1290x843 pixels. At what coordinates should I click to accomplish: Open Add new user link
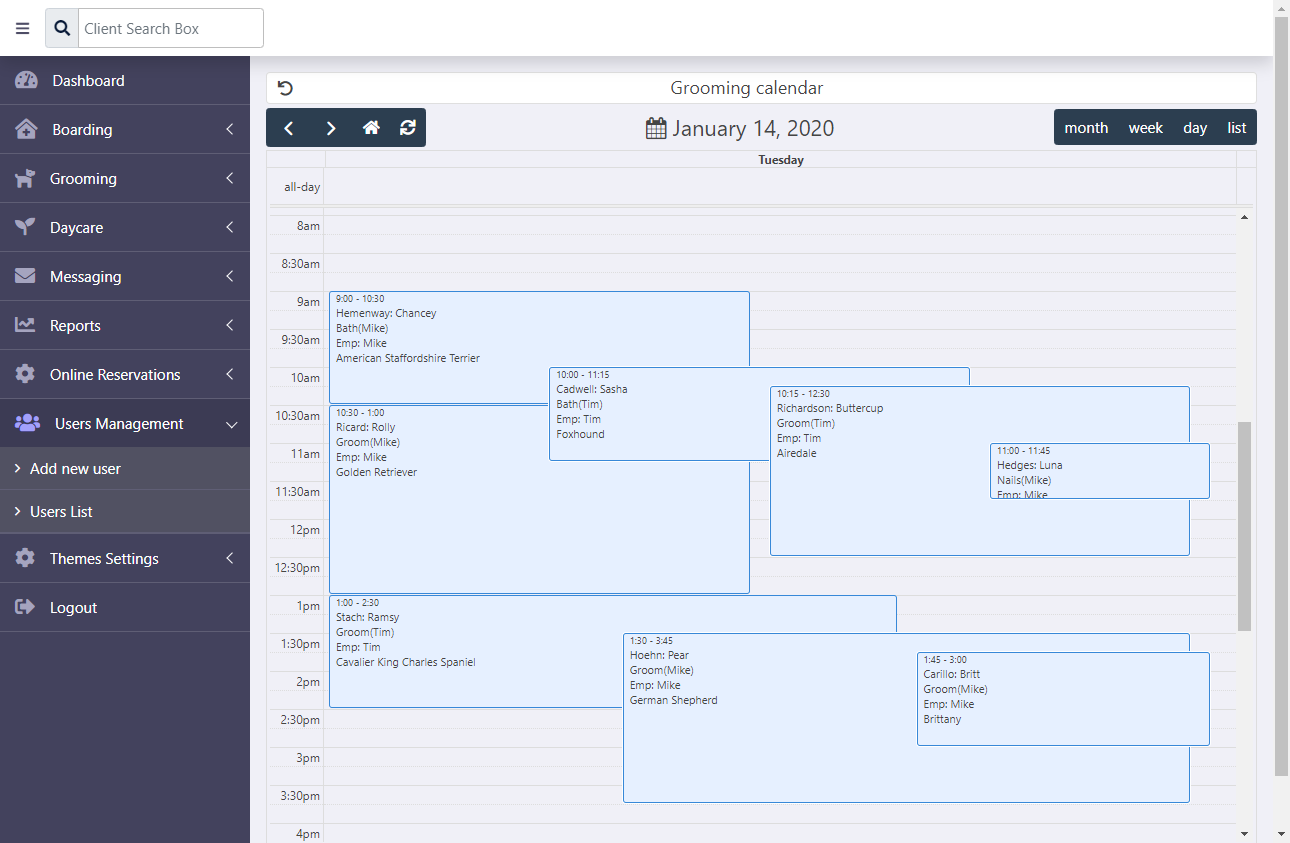pos(75,469)
